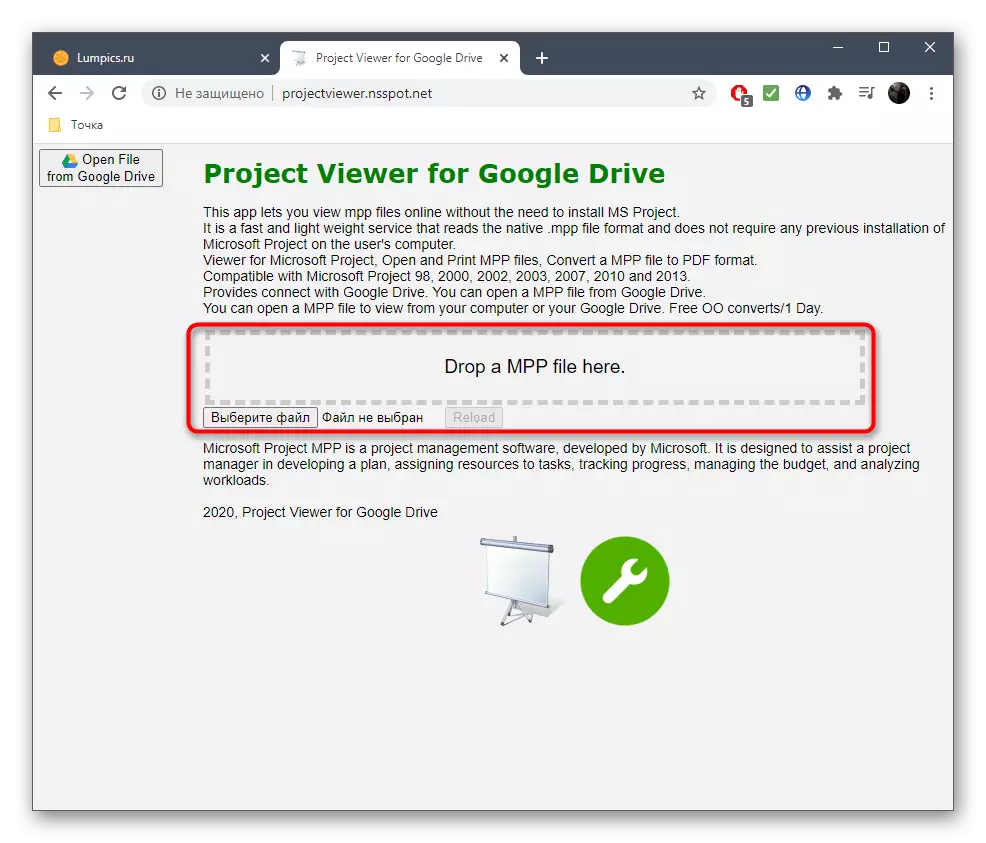Click the 2020, Project Viewer for Google Drive footer
986x843 pixels.
point(320,512)
